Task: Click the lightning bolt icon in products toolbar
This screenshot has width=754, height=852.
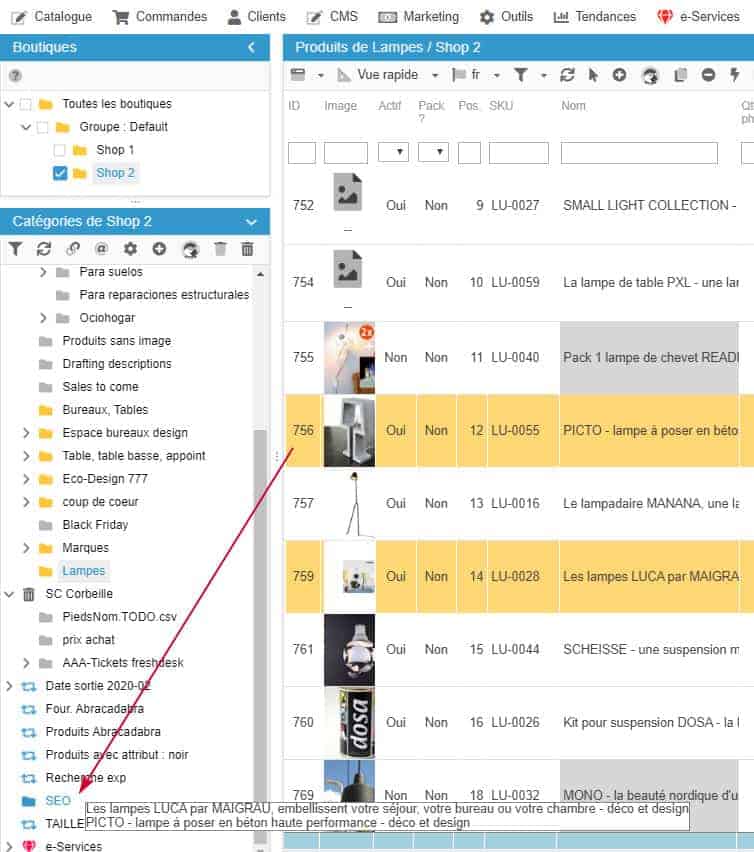Action: click(x=735, y=75)
